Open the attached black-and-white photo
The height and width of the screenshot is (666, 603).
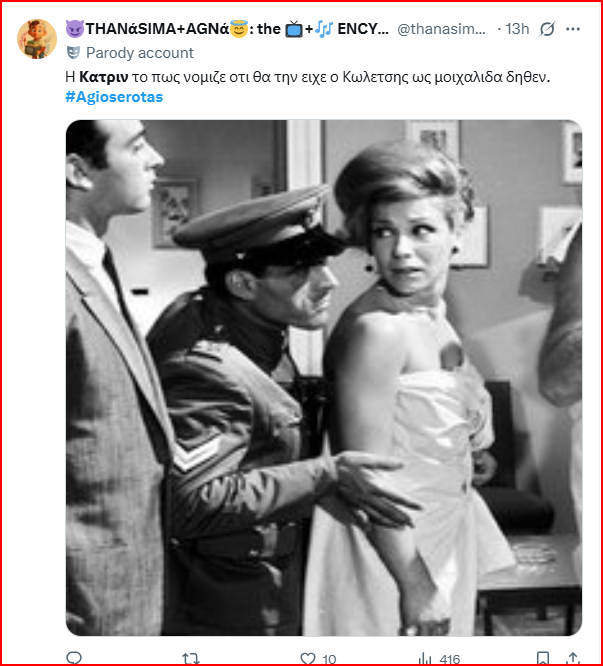click(324, 378)
